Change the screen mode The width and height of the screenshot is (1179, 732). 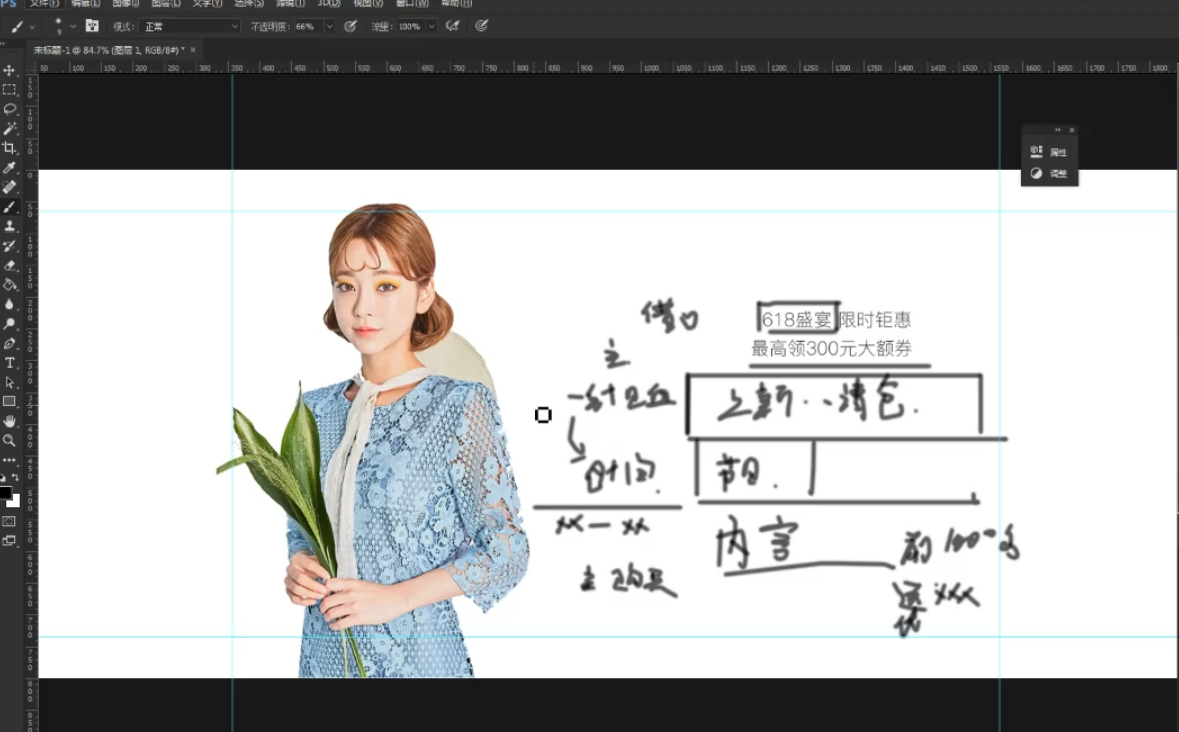(10, 540)
